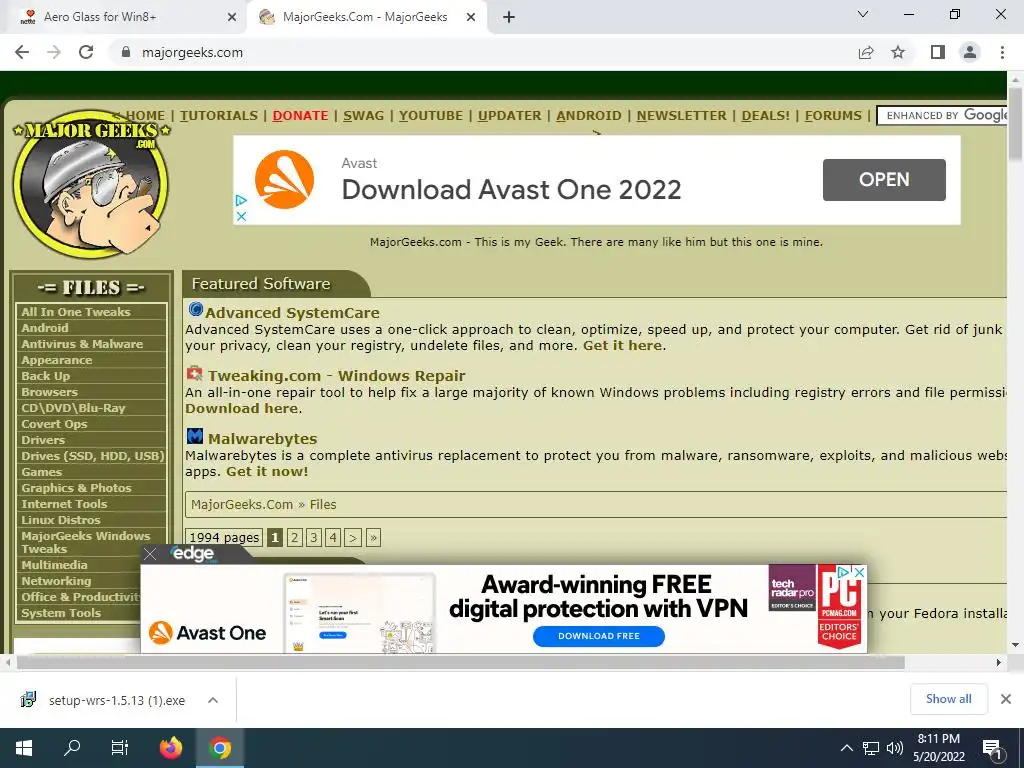Open Advanced SystemCare title link
The height and width of the screenshot is (768, 1024).
tap(292, 313)
